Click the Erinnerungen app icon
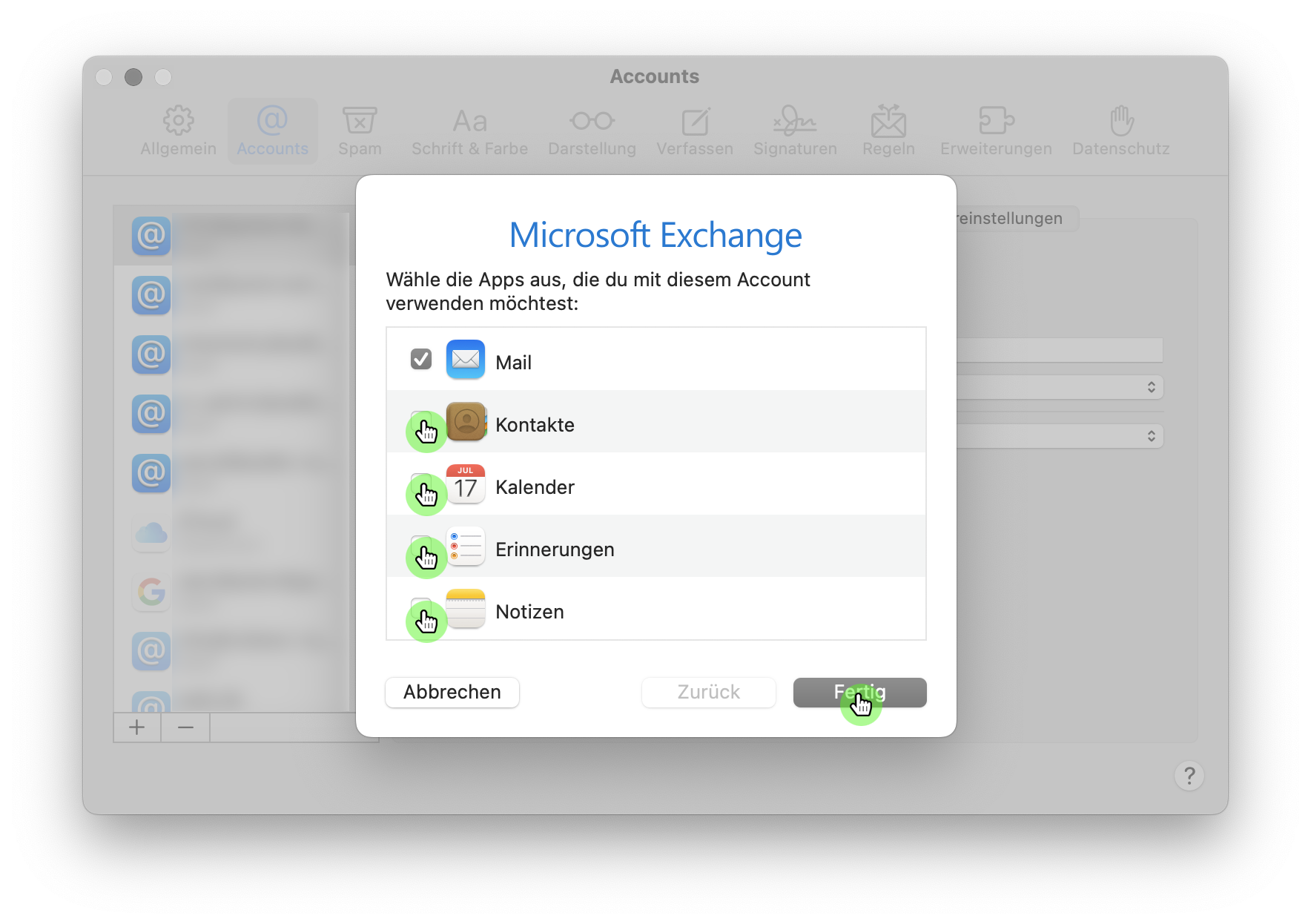The image size is (1311, 924). tap(466, 547)
